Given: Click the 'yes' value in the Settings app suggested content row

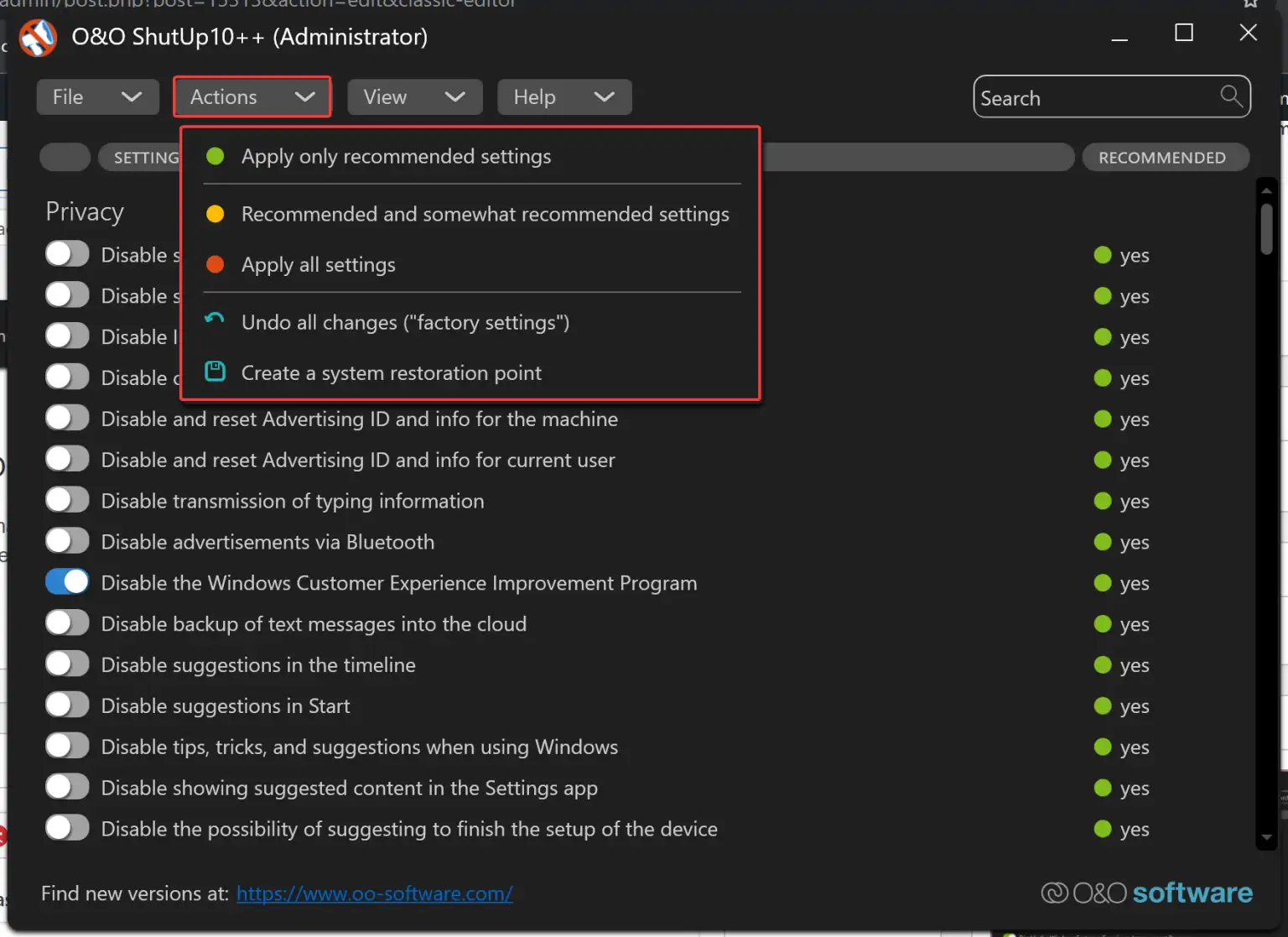Looking at the screenshot, I should (1135, 789).
